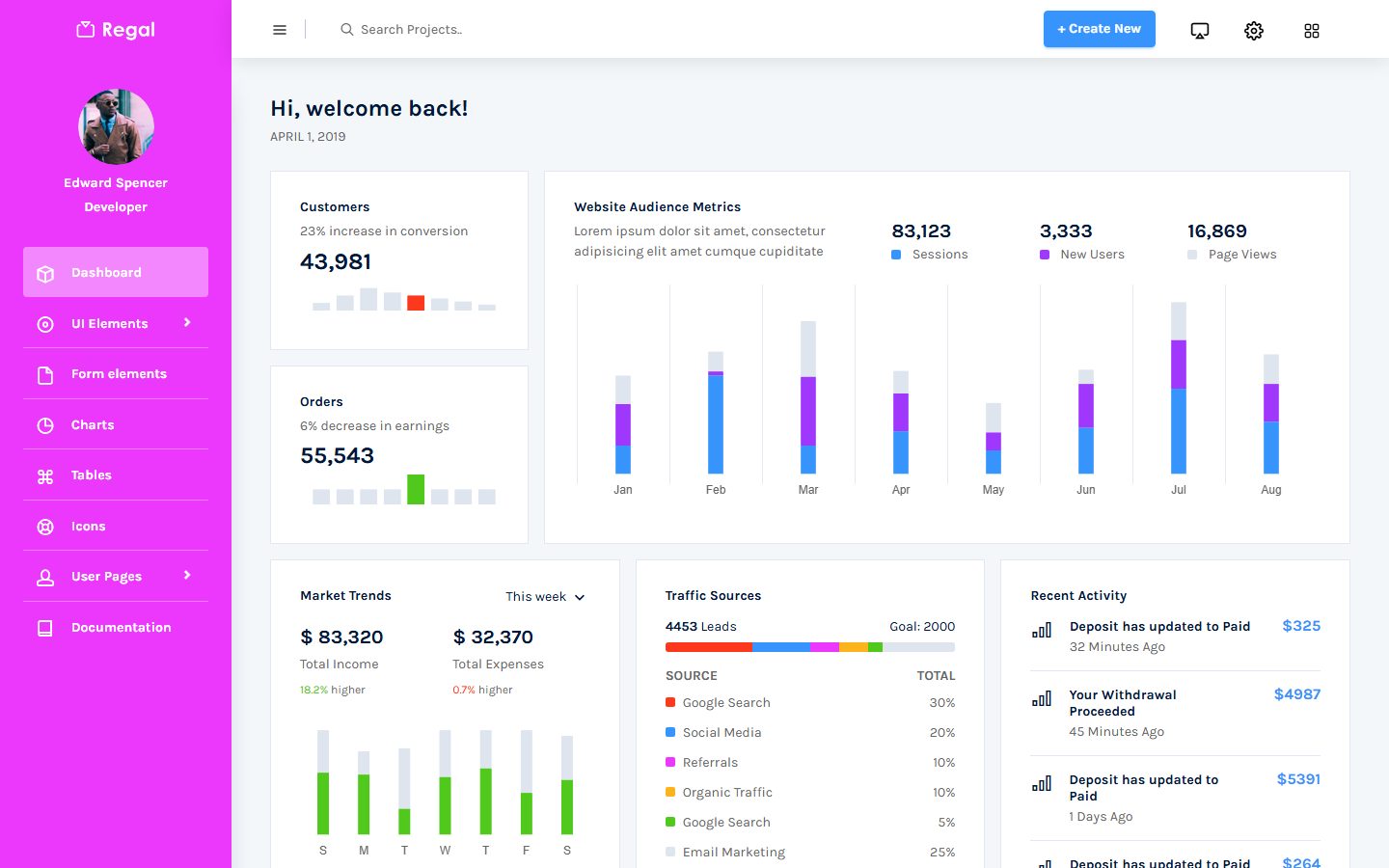This screenshot has height=868, width=1389.
Task: Expand the User Pages submenu arrow
Action: (x=187, y=576)
